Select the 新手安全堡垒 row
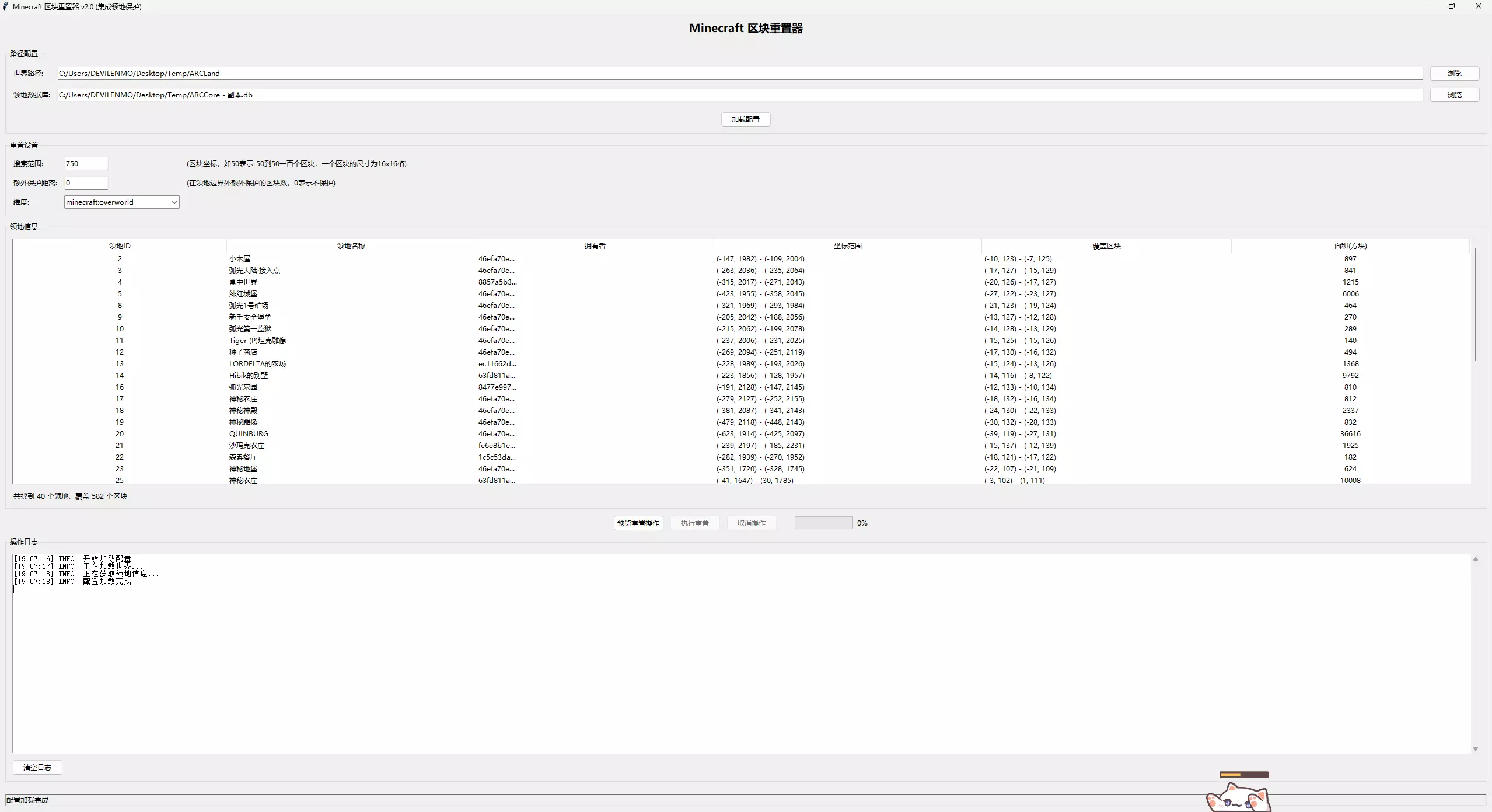Screen dimensions: 1492x812 (x=741, y=317)
